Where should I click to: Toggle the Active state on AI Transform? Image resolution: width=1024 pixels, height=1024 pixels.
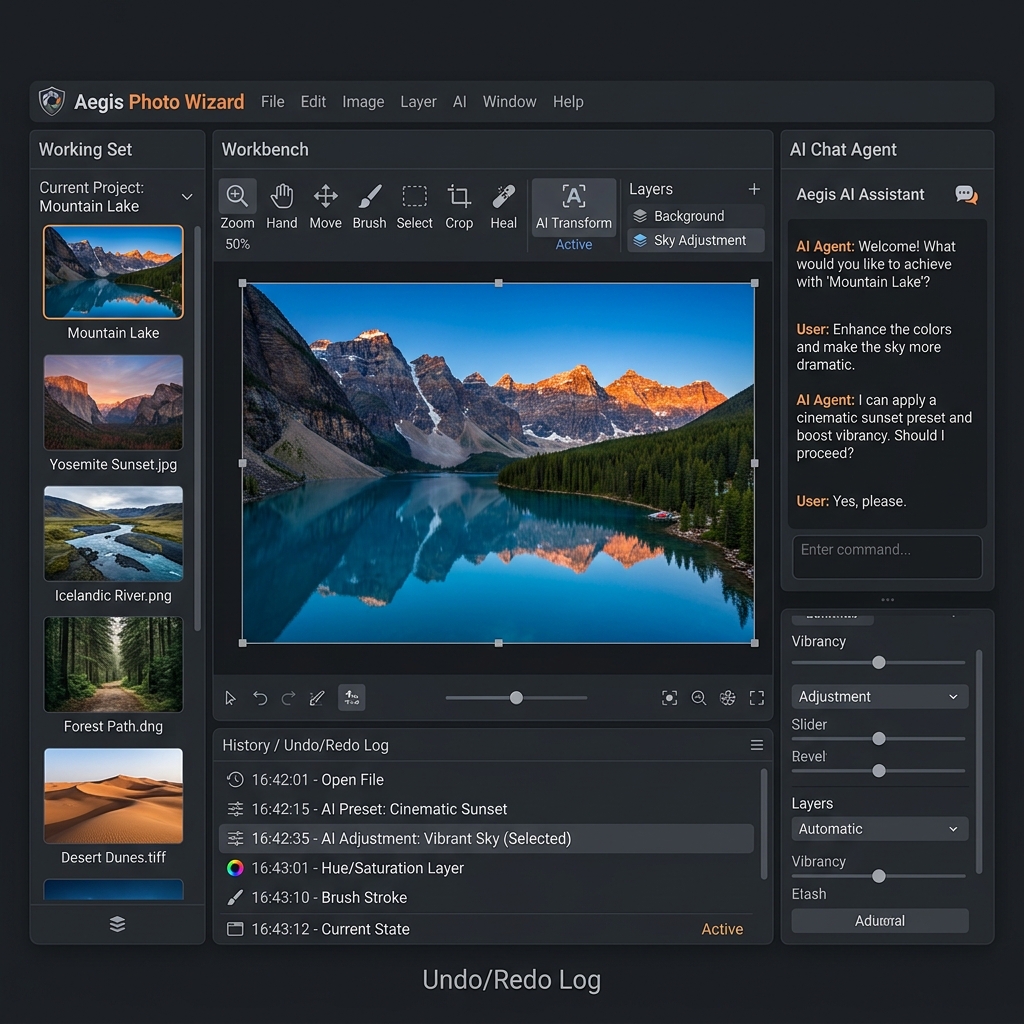coord(573,244)
